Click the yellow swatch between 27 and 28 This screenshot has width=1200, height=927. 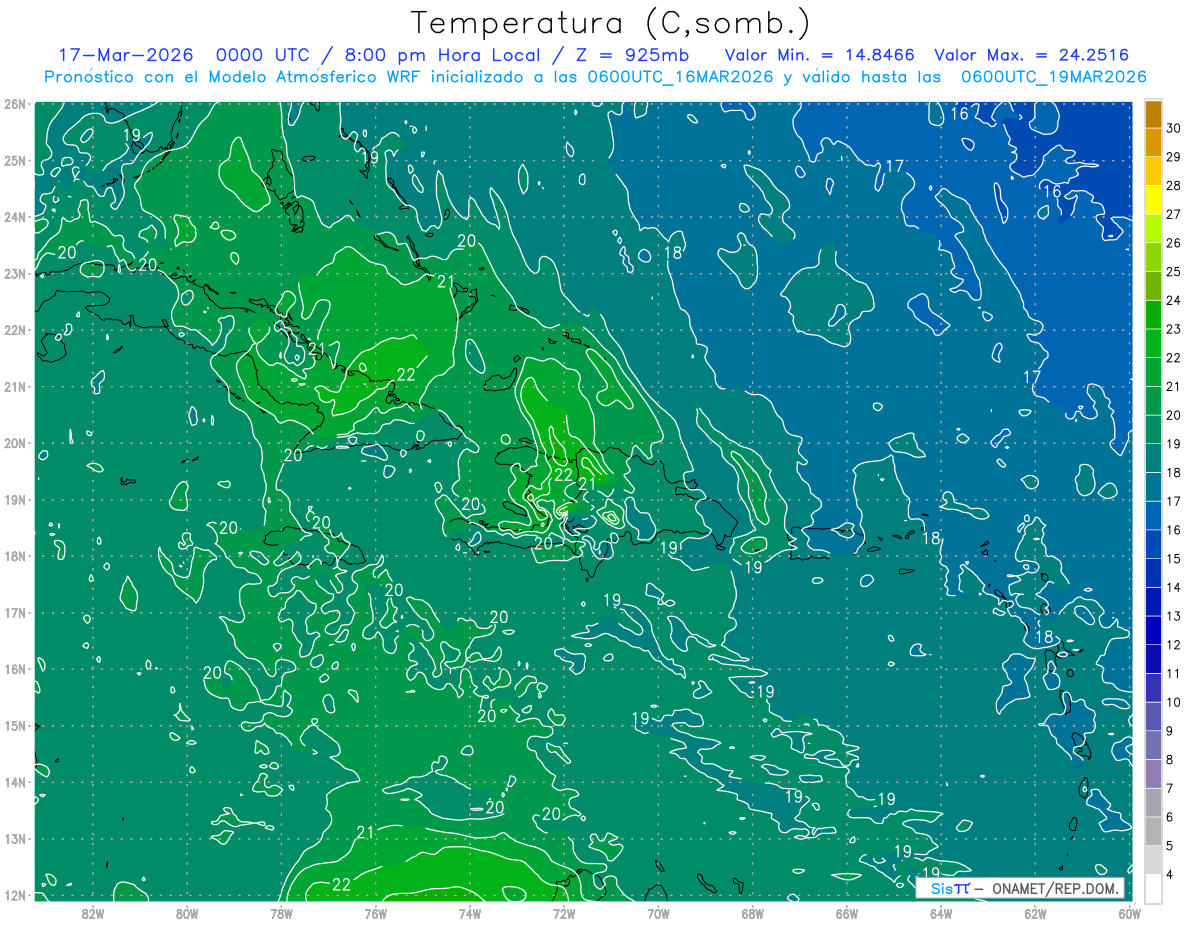1153,200
